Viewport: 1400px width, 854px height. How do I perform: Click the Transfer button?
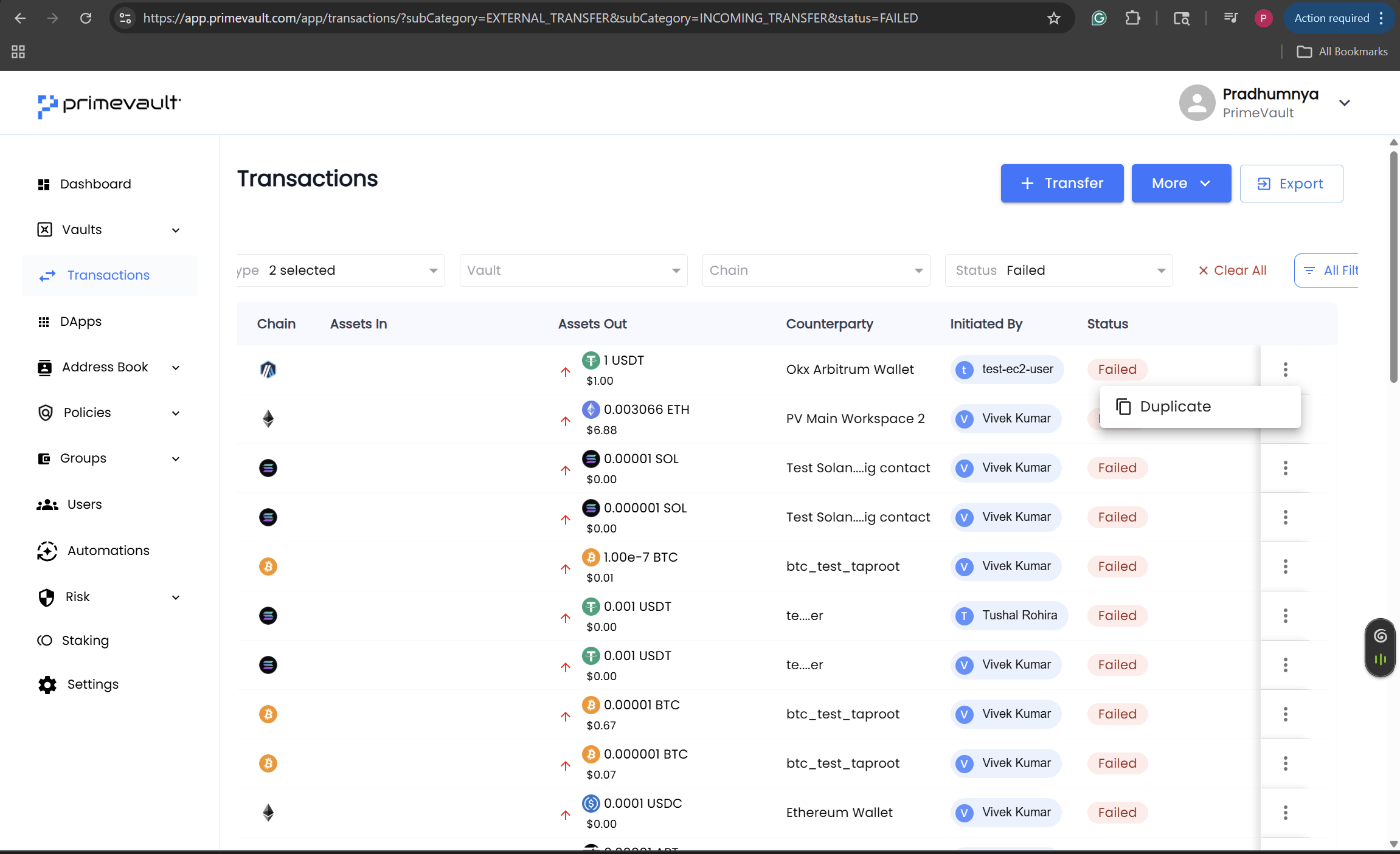(1062, 184)
